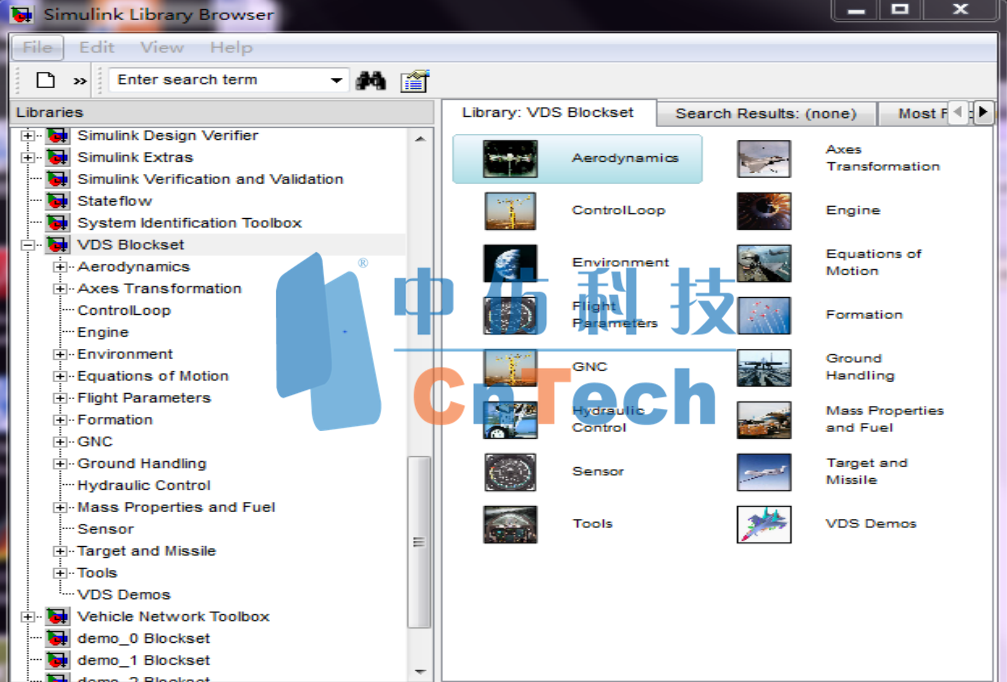Expand the GNC tree node
The image size is (1007, 682).
60,442
